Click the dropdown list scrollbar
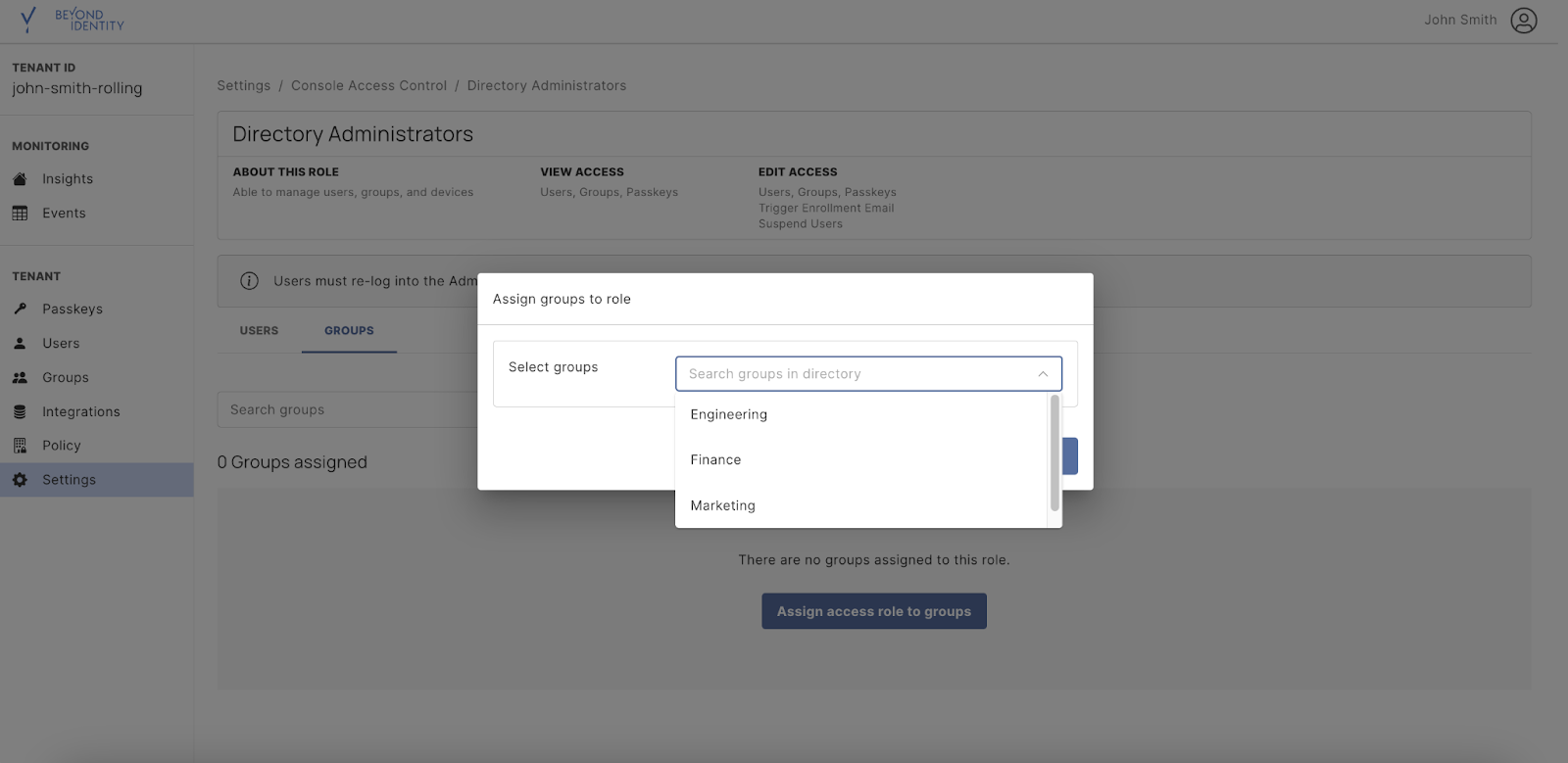The image size is (1568, 763). click(x=1054, y=453)
